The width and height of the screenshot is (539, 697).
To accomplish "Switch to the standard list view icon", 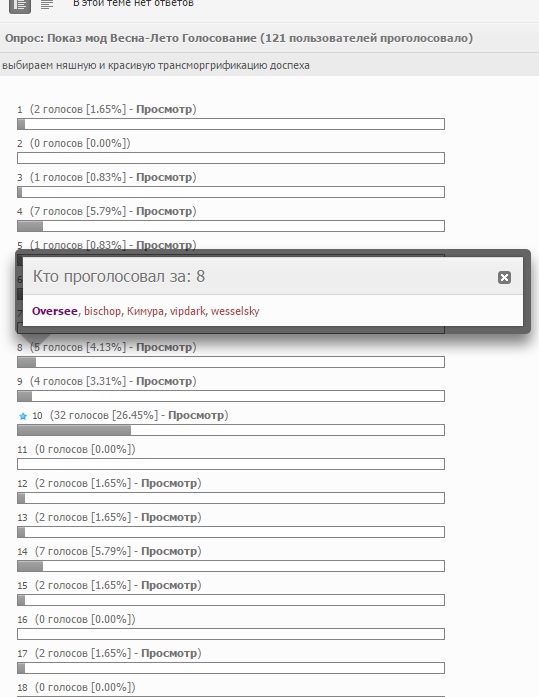I will pyautogui.click(x=20, y=5).
